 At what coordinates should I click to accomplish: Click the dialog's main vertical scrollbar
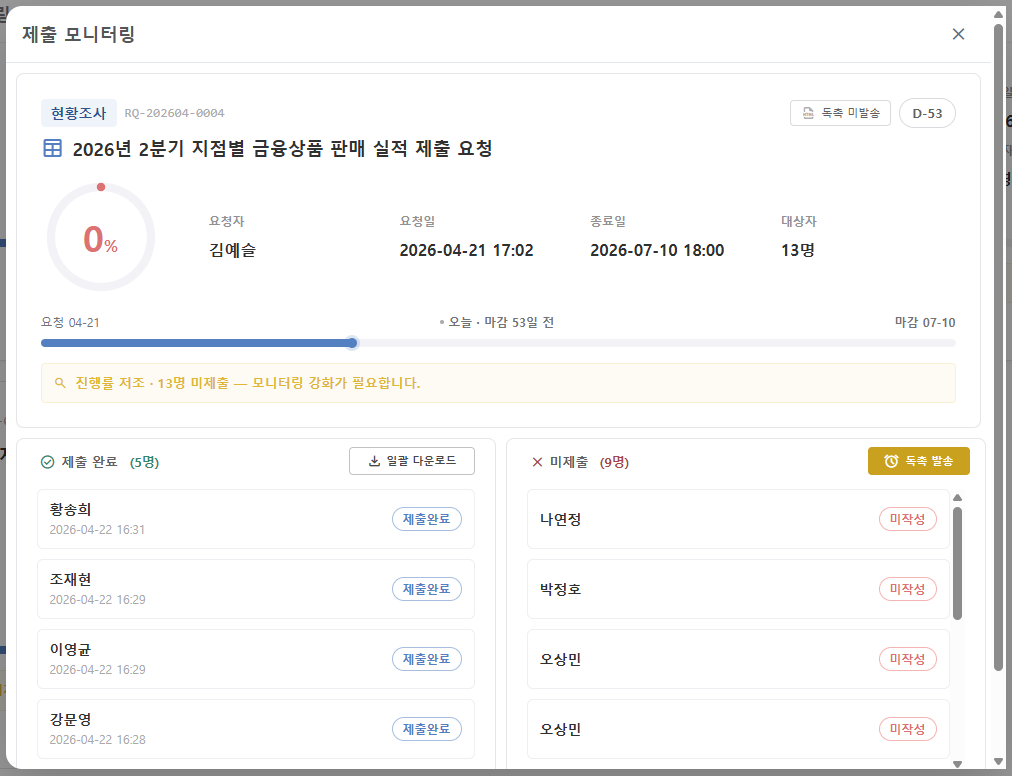pos(998,349)
